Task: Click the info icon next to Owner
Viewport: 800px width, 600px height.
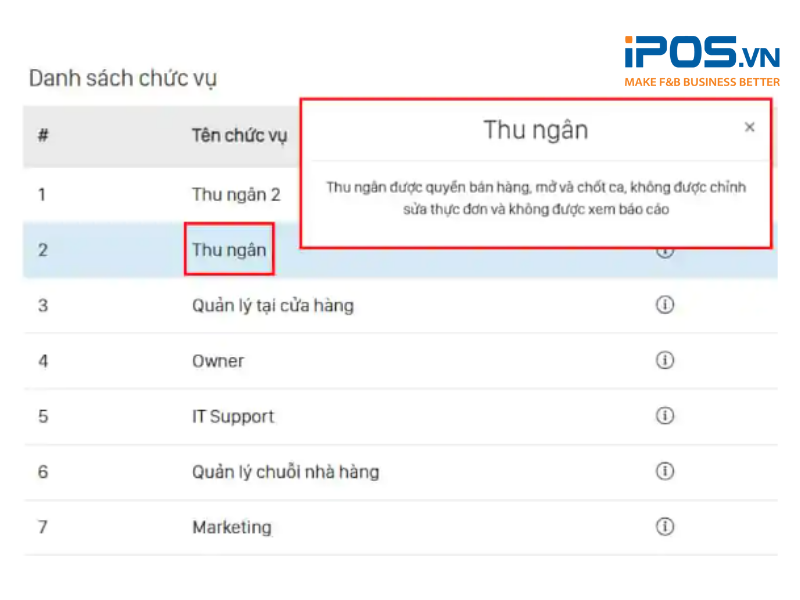Action: (x=665, y=361)
